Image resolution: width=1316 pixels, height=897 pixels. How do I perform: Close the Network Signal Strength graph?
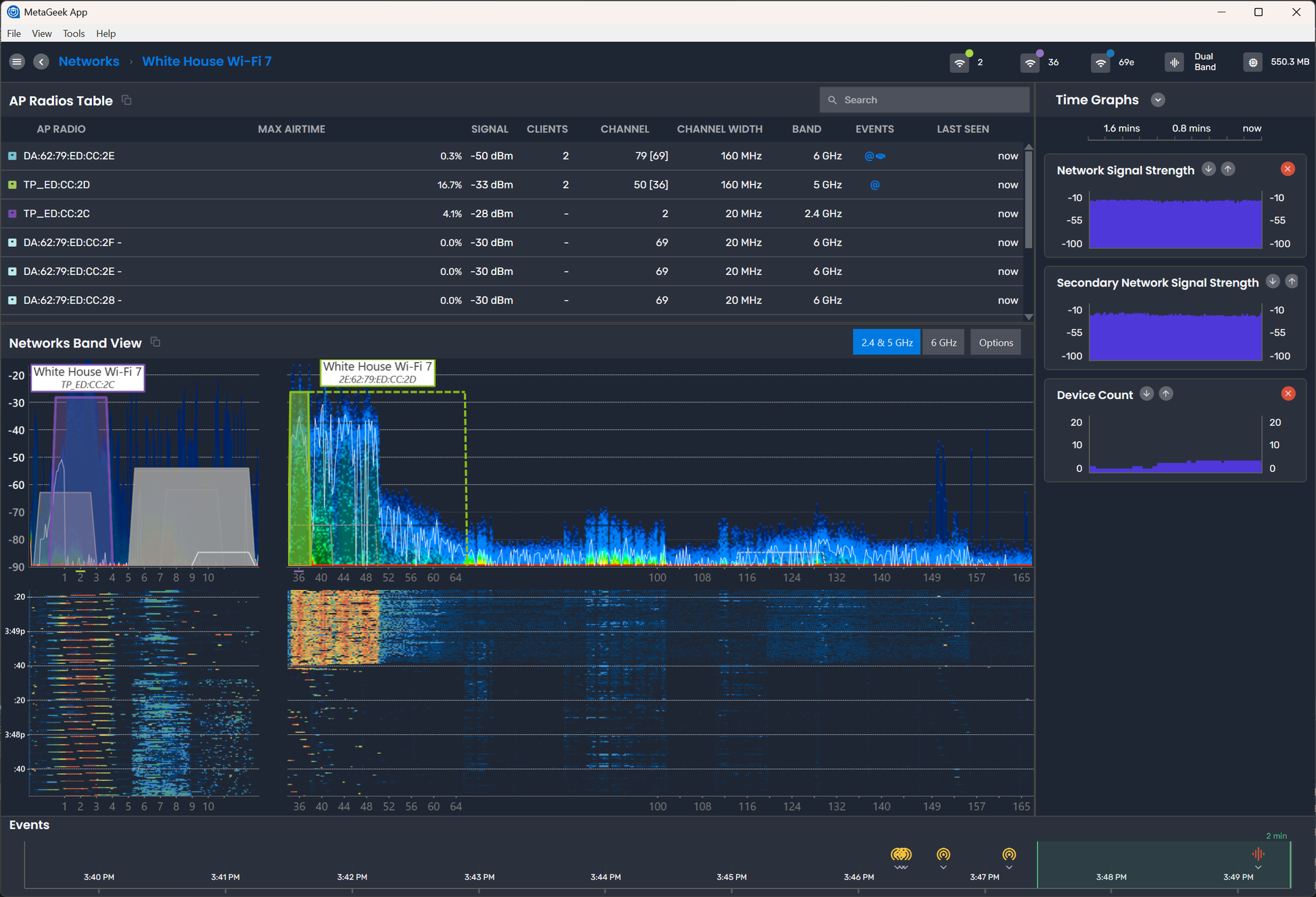click(x=1288, y=169)
